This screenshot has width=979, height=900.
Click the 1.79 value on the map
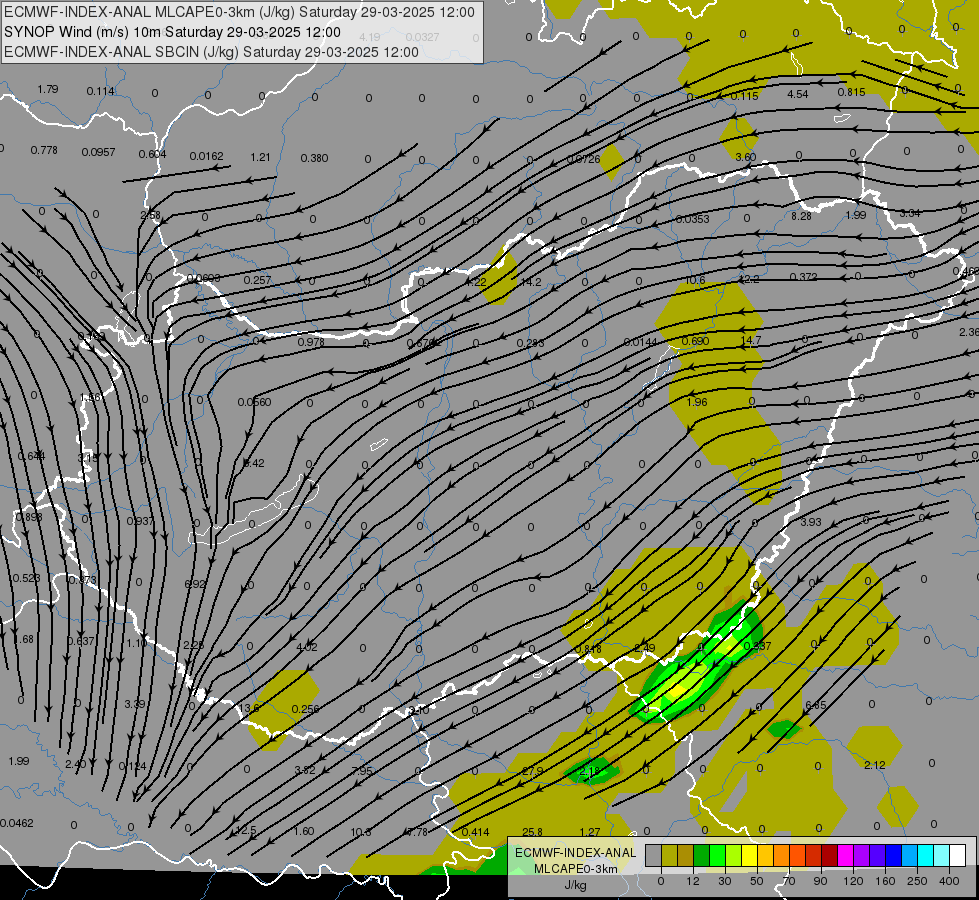click(47, 89)
